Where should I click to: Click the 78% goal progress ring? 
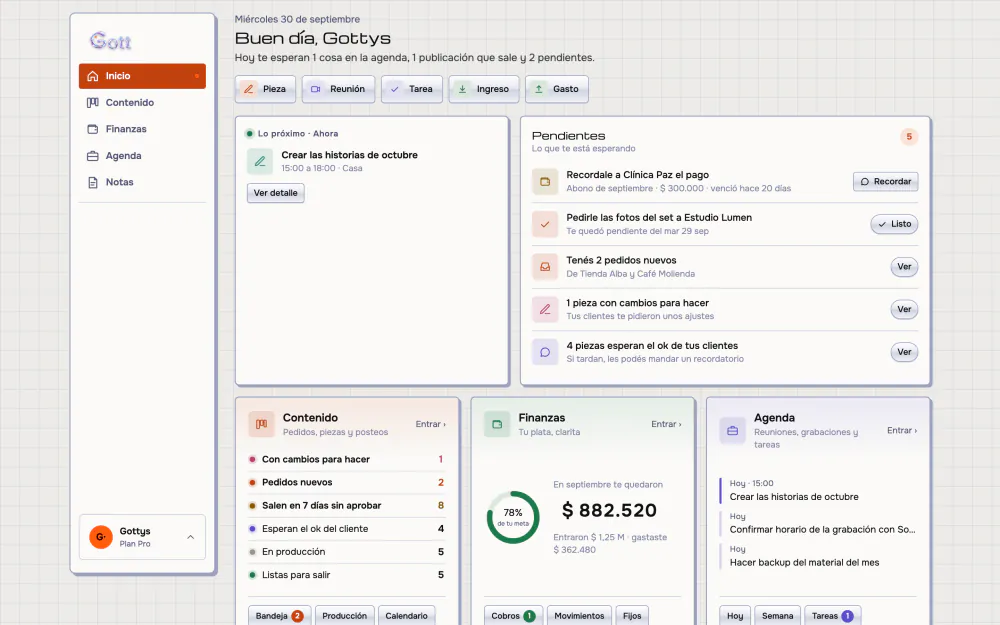(513, 517)
